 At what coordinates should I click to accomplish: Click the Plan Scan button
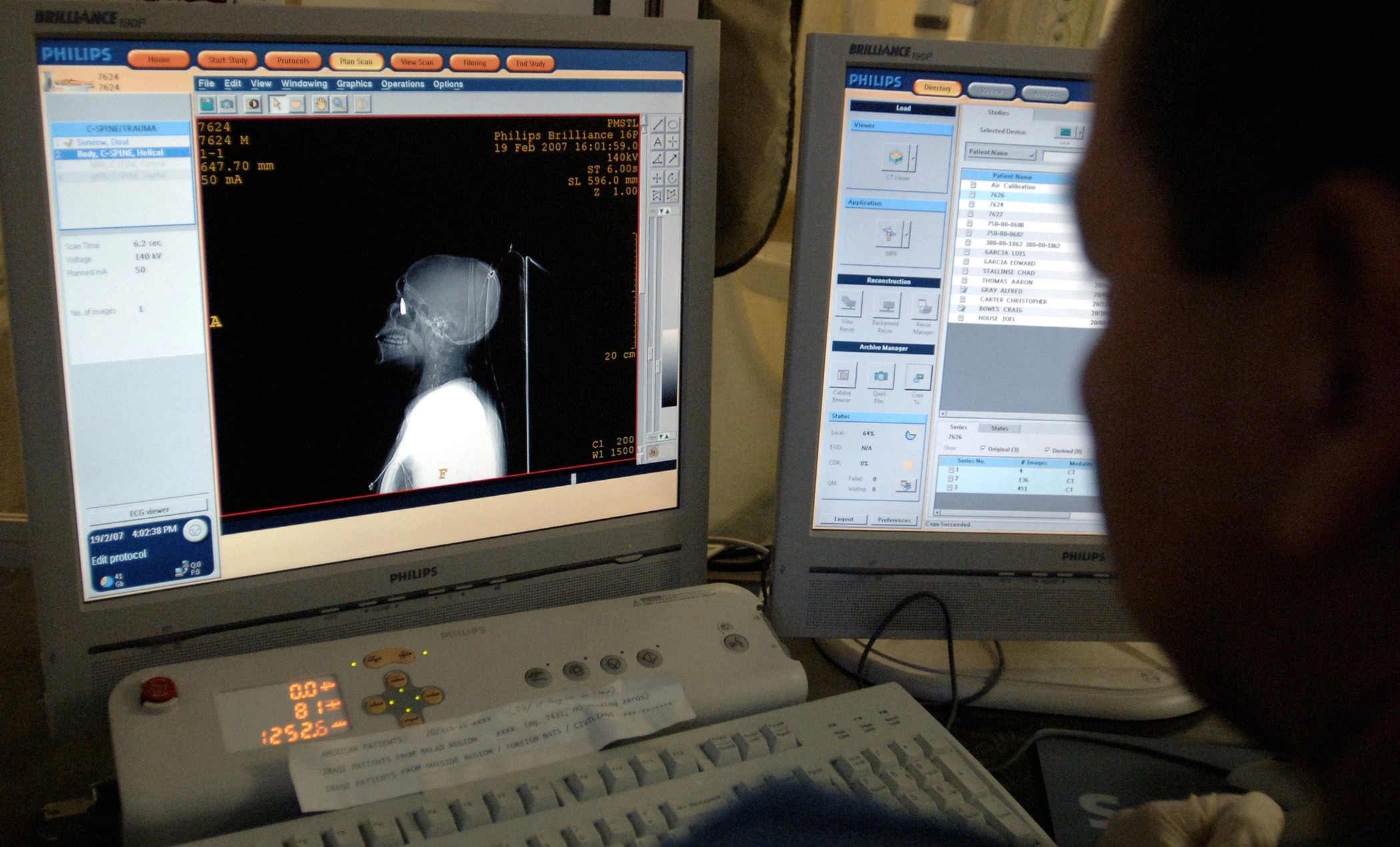point(356,61)
